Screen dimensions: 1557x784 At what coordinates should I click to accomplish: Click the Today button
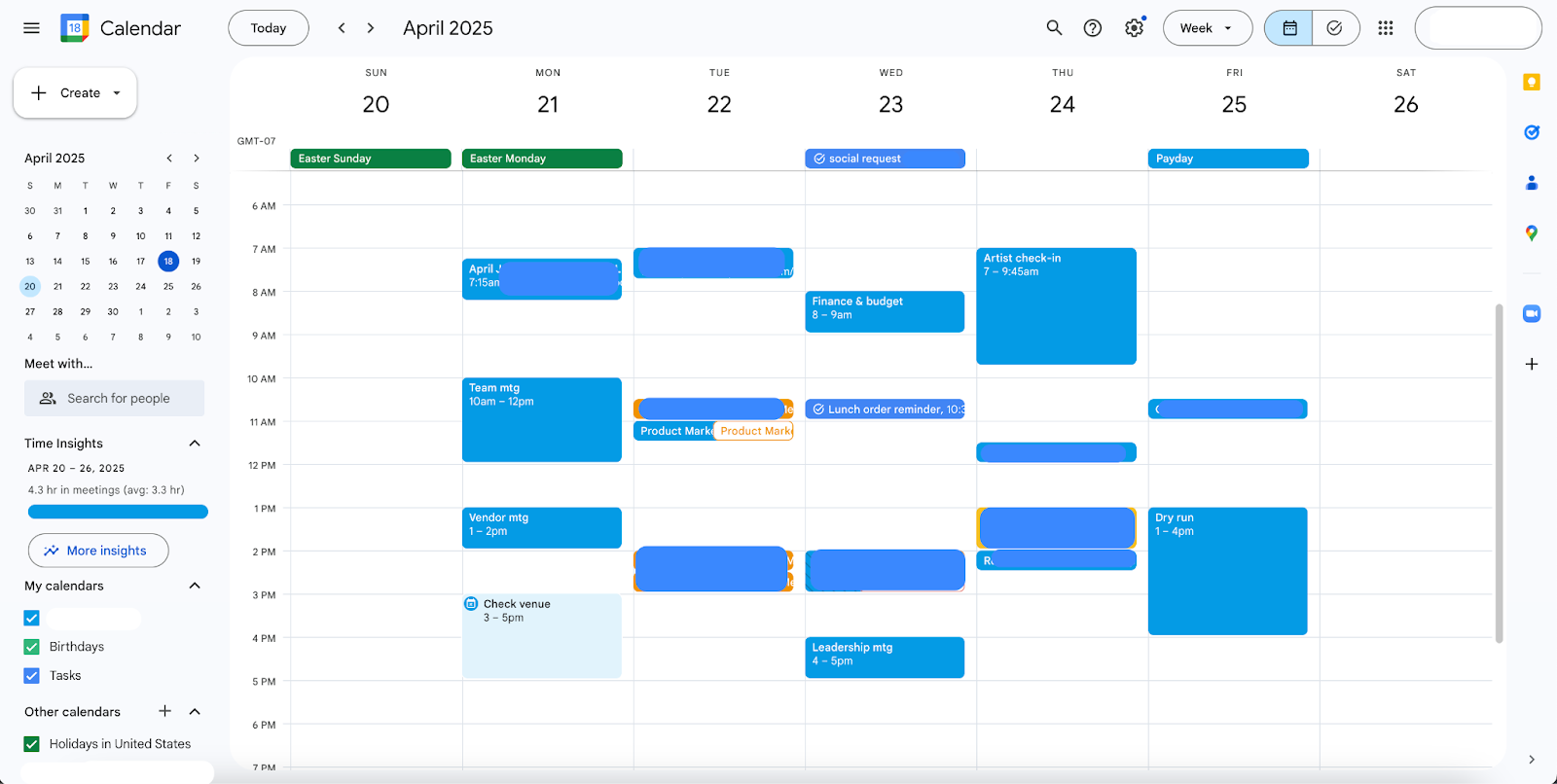(269, 28)
